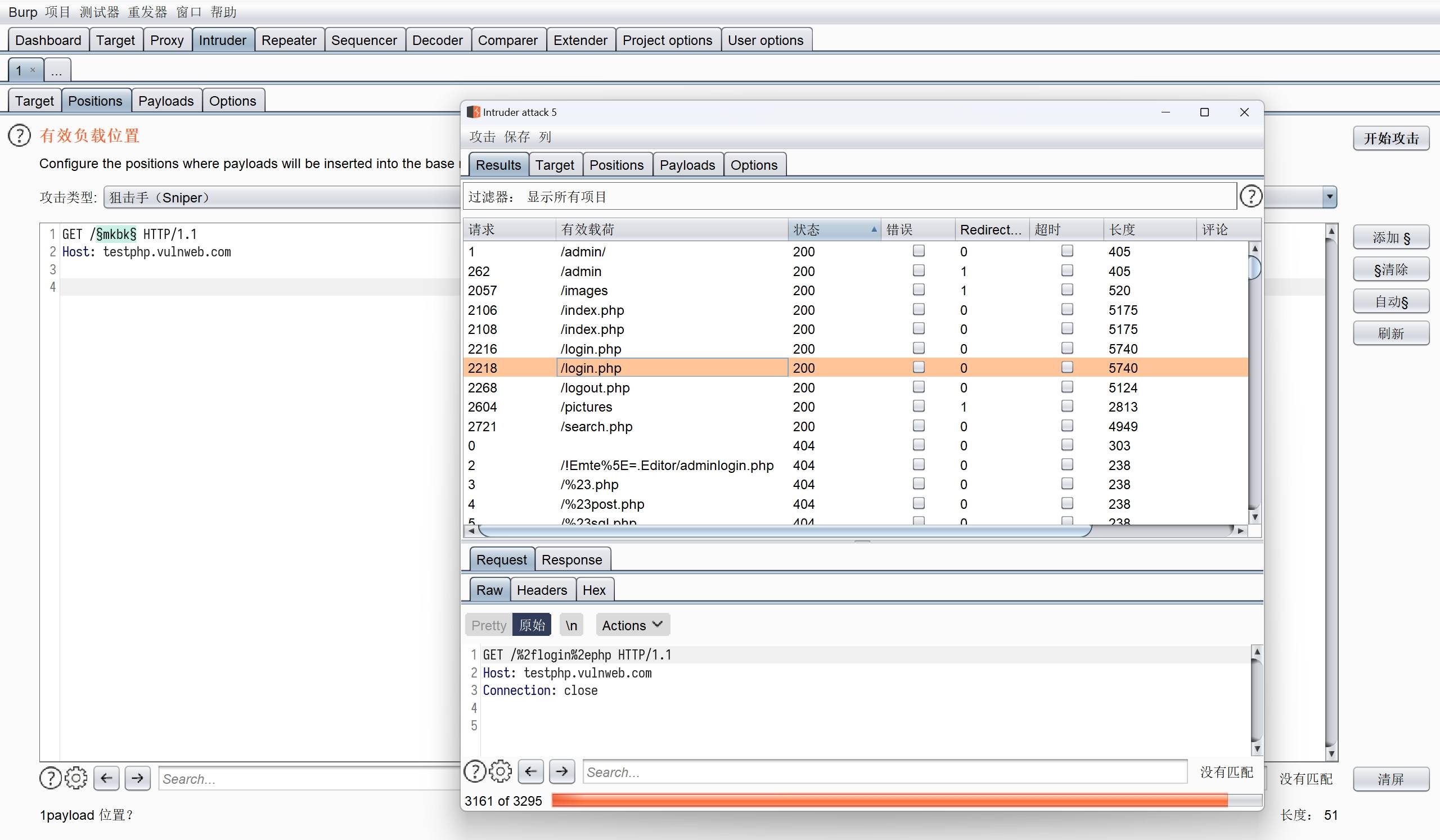Focus the attack window Search input field
The height and width of the screenshot is (840, 1440).
click(884, 772)
